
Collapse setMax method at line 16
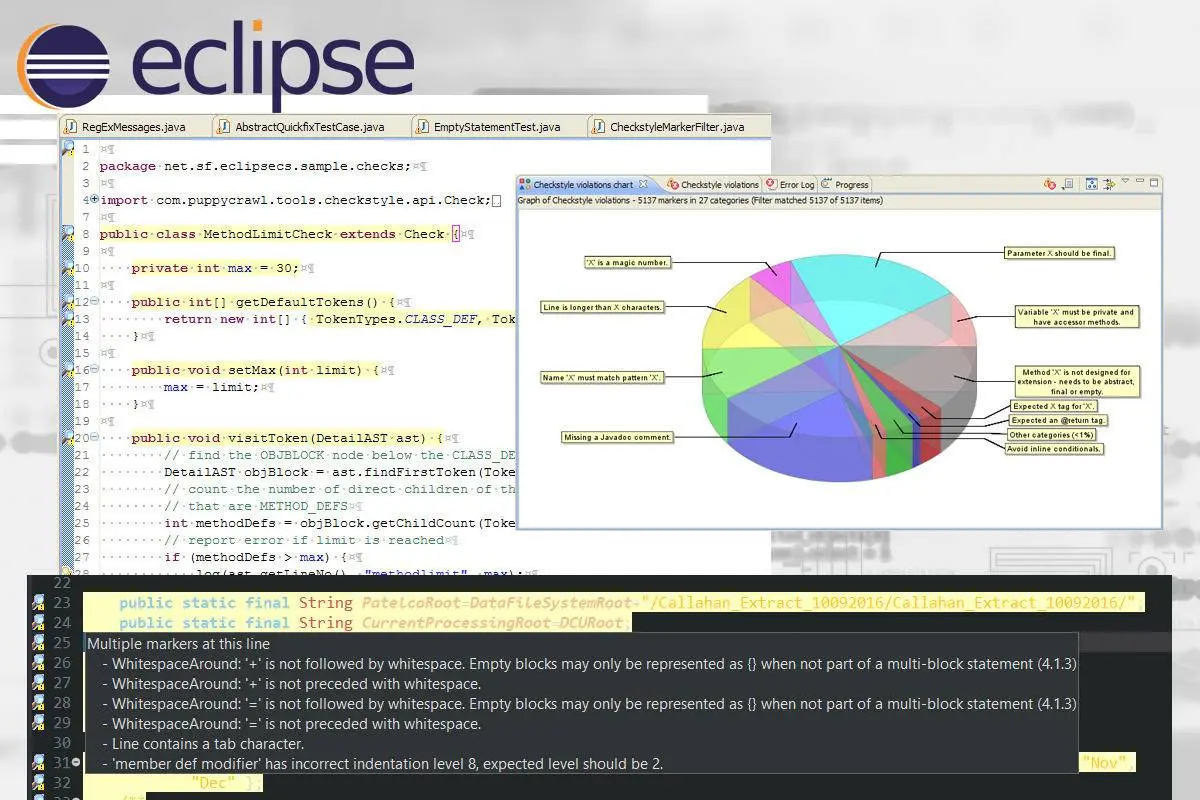(95, 370)
